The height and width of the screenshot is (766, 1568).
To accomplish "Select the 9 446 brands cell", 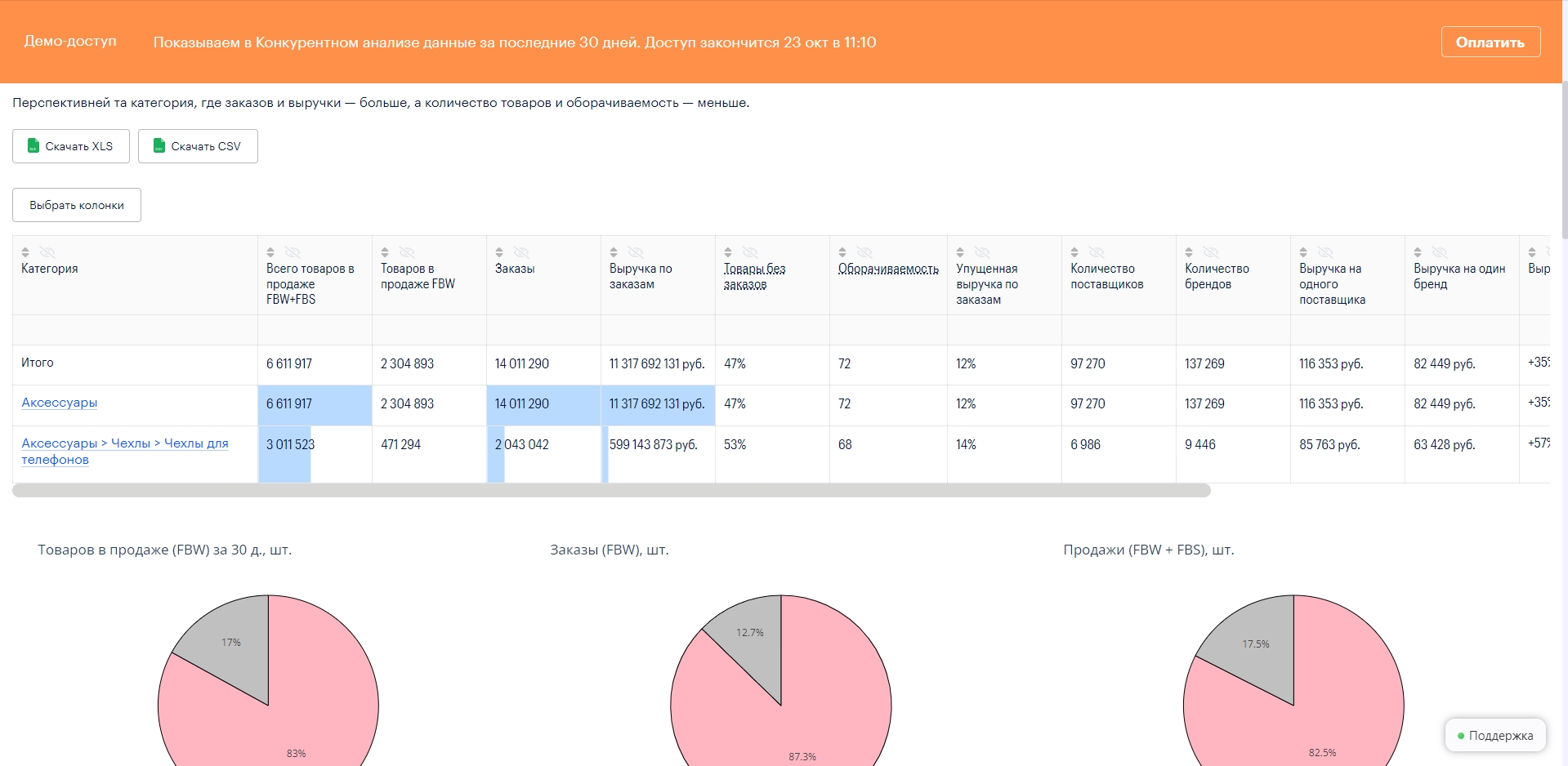I will click(1233, 454).
